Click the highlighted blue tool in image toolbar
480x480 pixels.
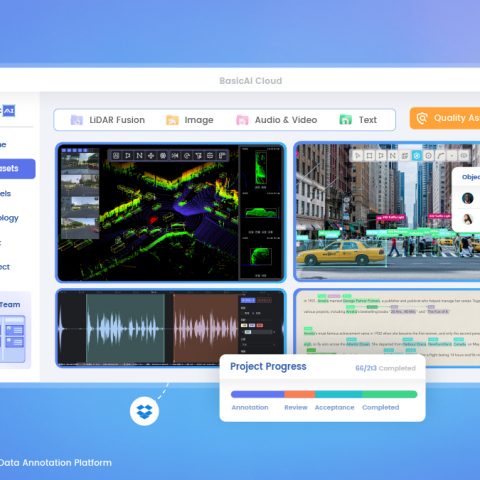coord(417,156)
